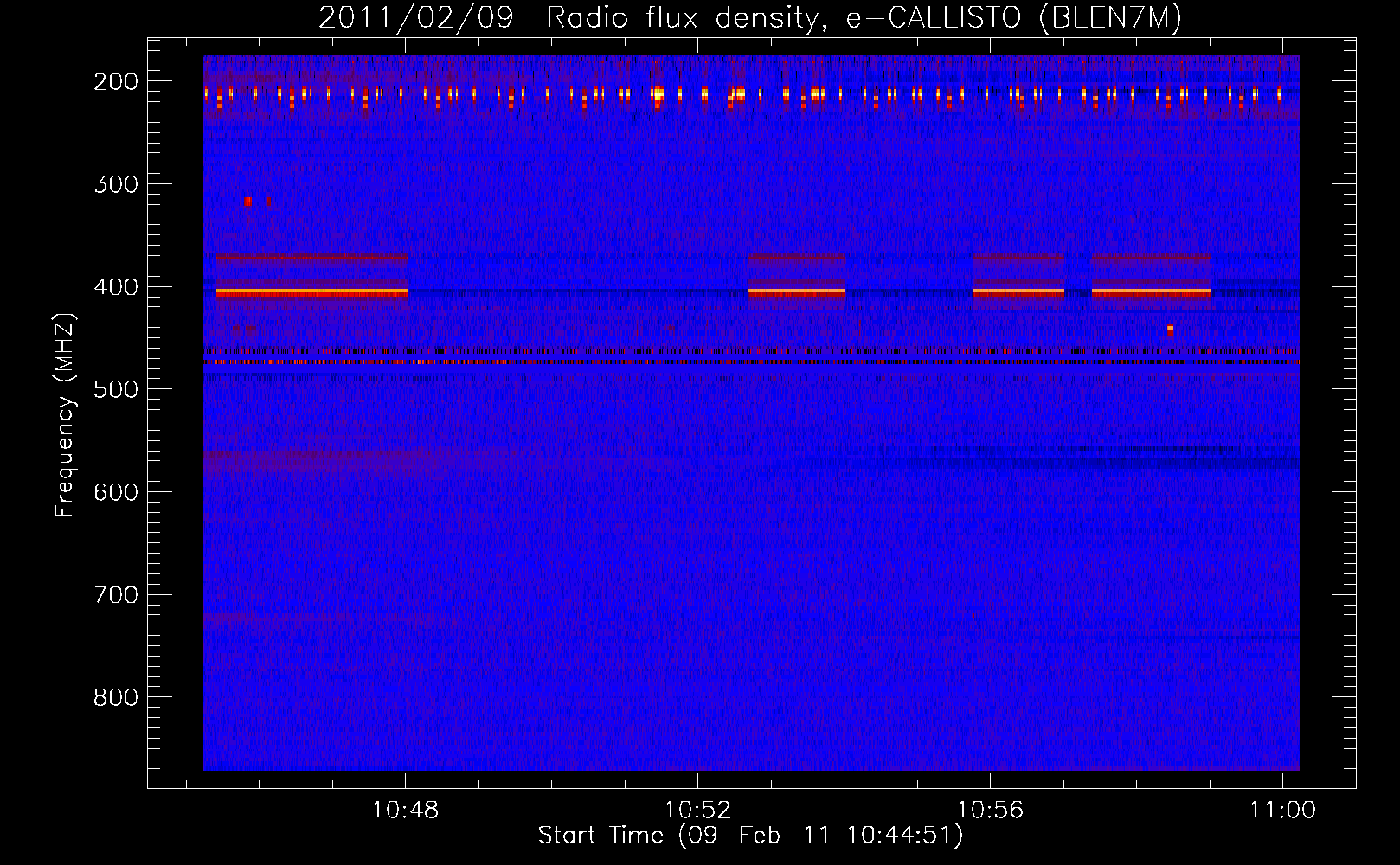Click the 'Start Time (09-Feb-11 10:44:51)' label
The image size is (1400, 865).
[750, 836]
